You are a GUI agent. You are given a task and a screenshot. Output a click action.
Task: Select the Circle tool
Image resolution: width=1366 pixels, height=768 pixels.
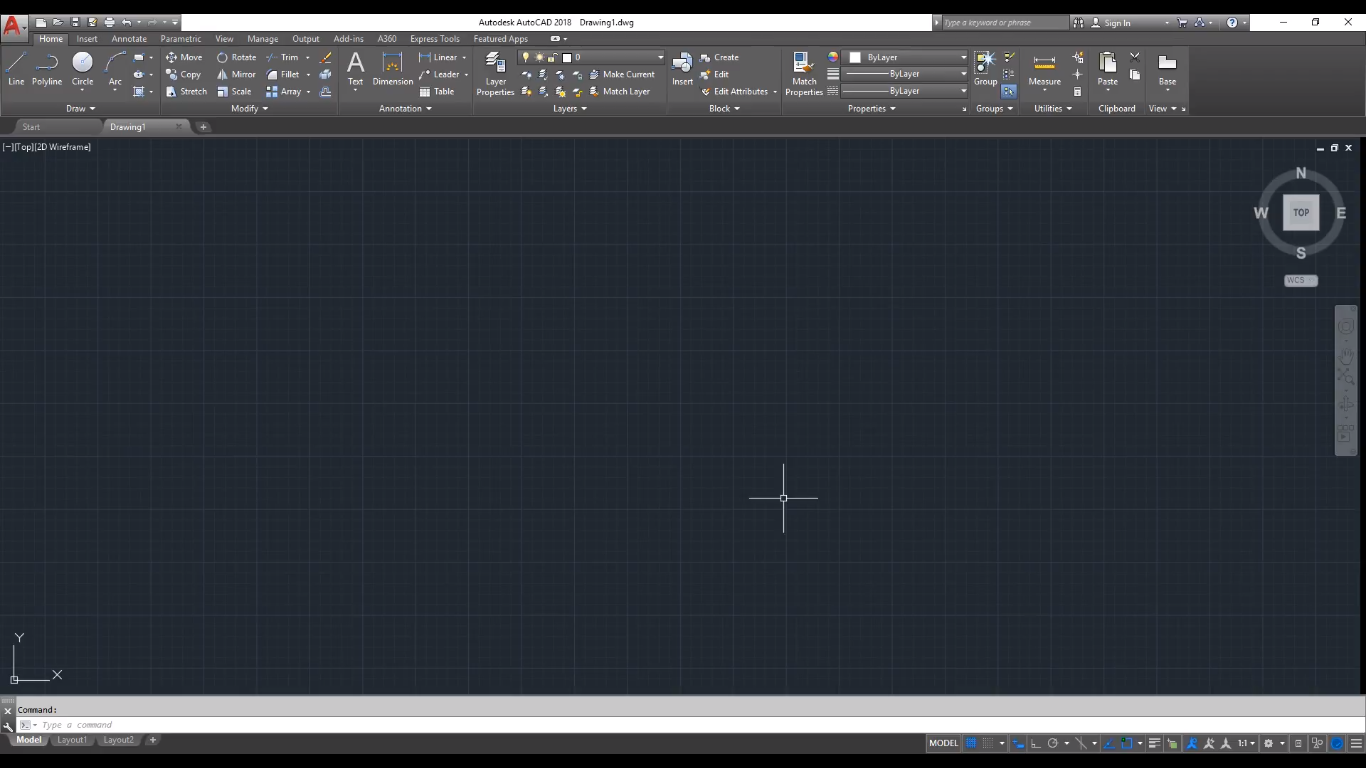81,68
